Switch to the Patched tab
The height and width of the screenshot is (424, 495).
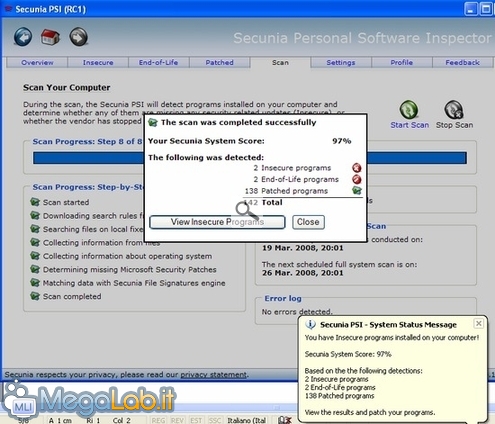(219, 62)
